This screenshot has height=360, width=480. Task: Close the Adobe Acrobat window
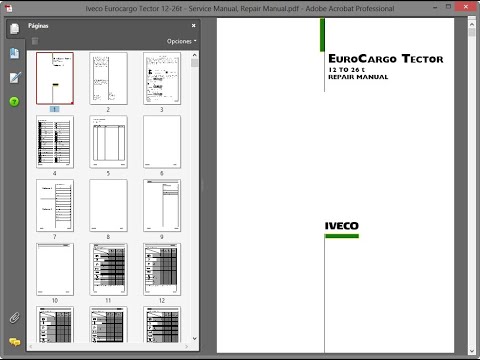[x=466, y=7]
